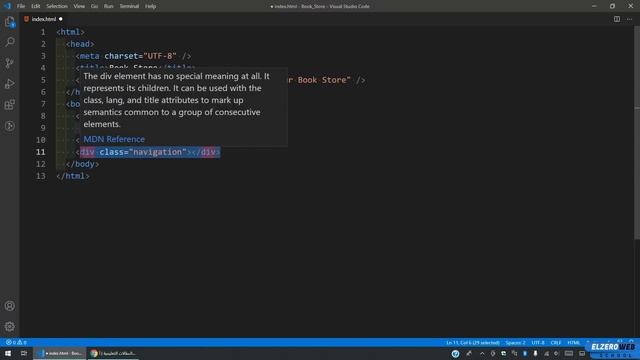Open the Run menu
Screen dimensions: 640x360
108,6
